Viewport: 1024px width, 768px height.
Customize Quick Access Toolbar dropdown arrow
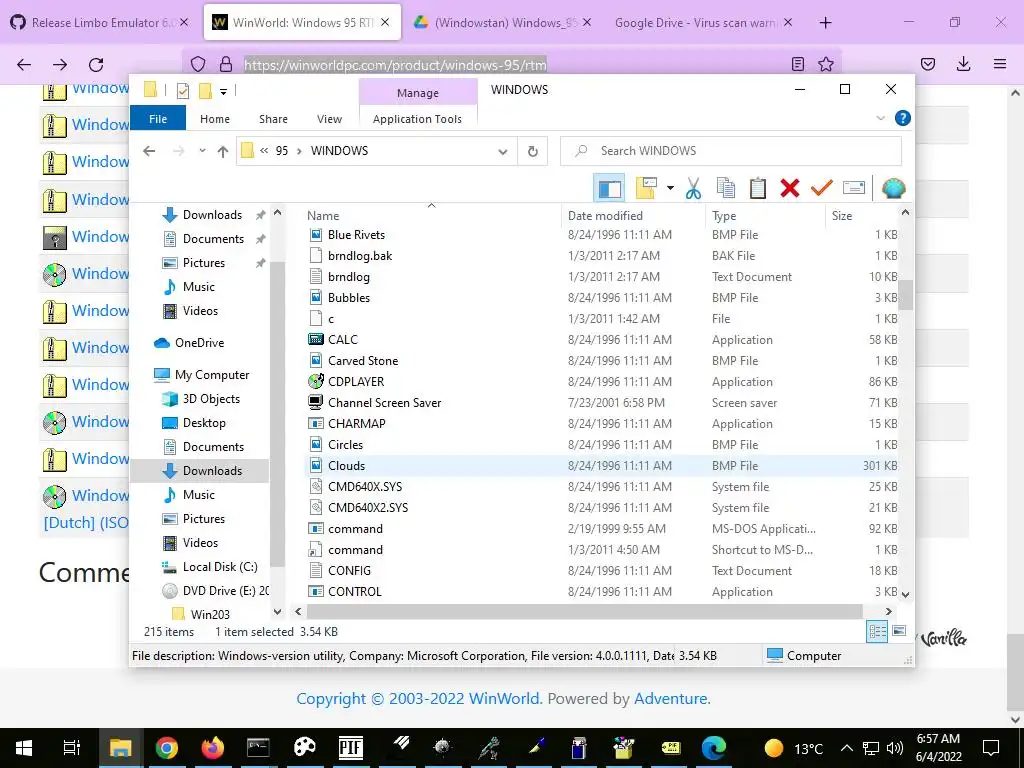coord(223,91)
